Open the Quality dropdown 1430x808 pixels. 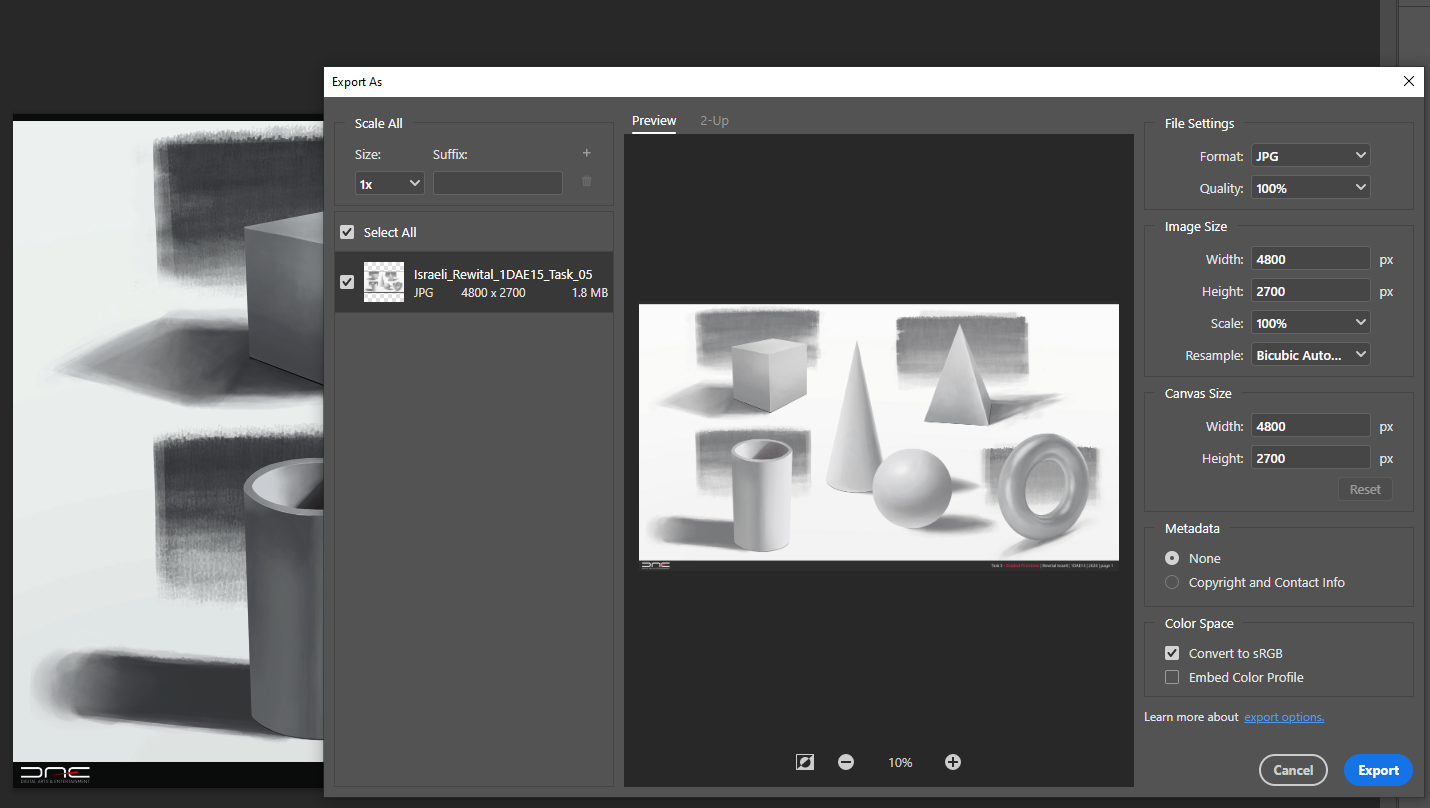click(1310, 187)
